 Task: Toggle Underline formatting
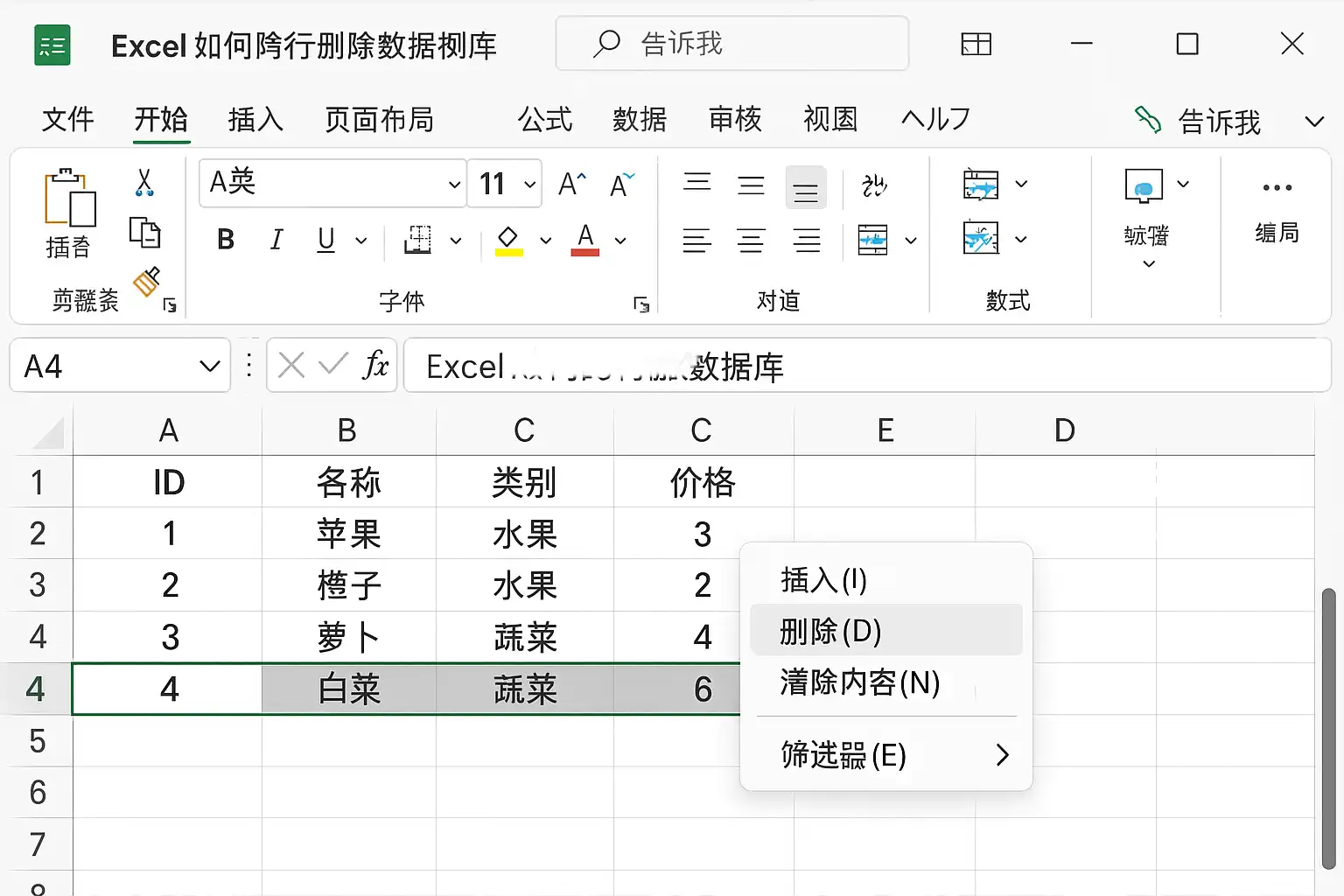pyautogui.click(x=326, y=239)
